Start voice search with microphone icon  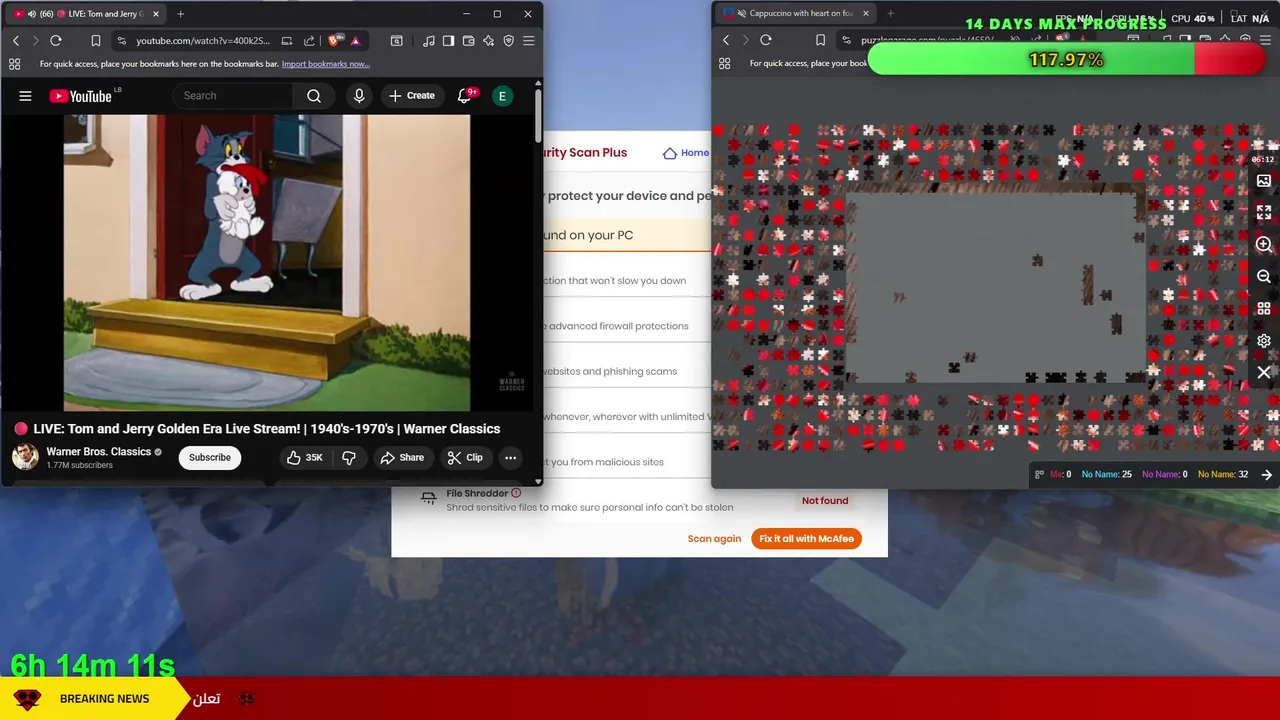point(359,96)
